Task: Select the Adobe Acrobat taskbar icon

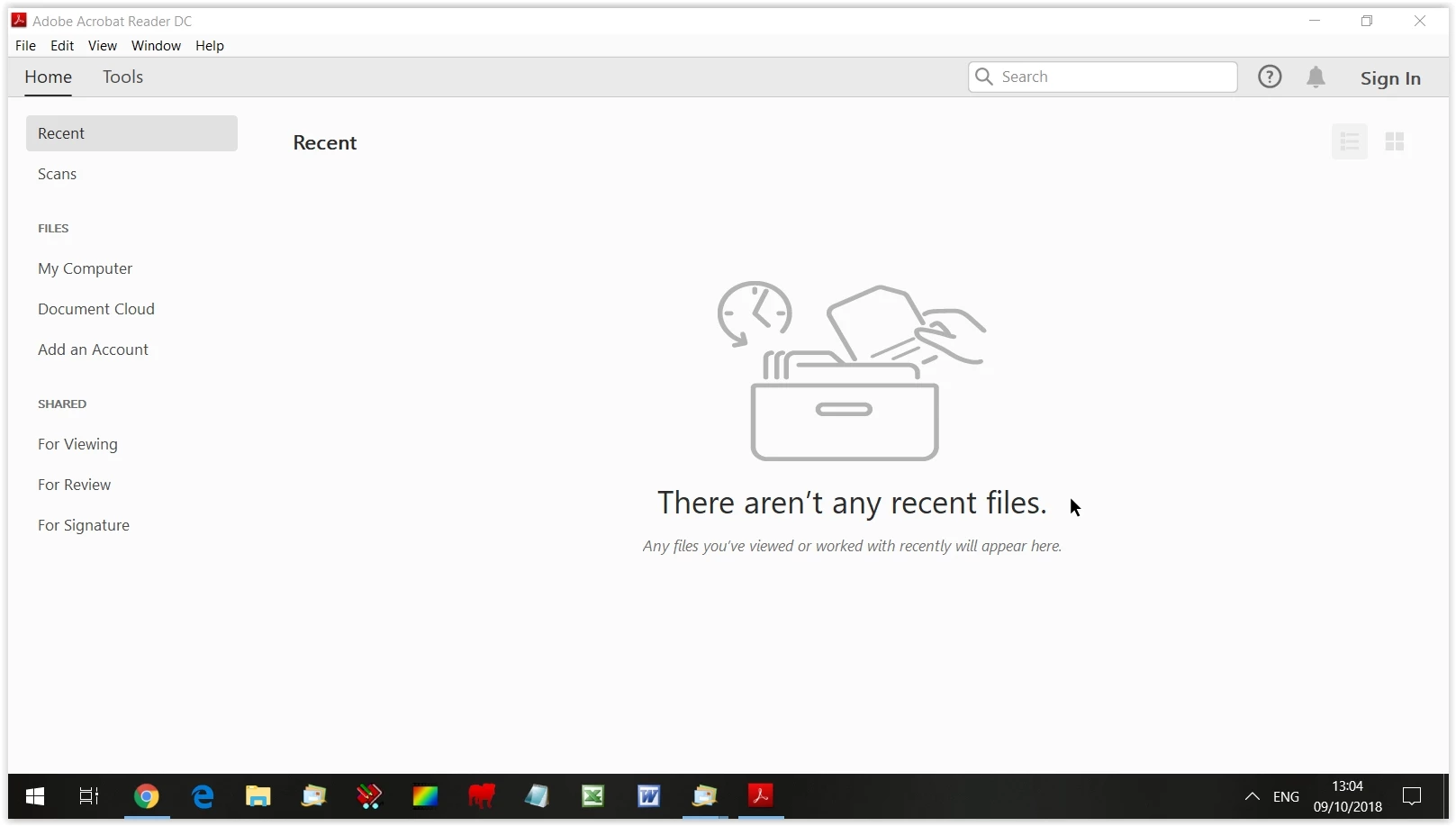Action: pyautogui.click(x=761, y=796)
